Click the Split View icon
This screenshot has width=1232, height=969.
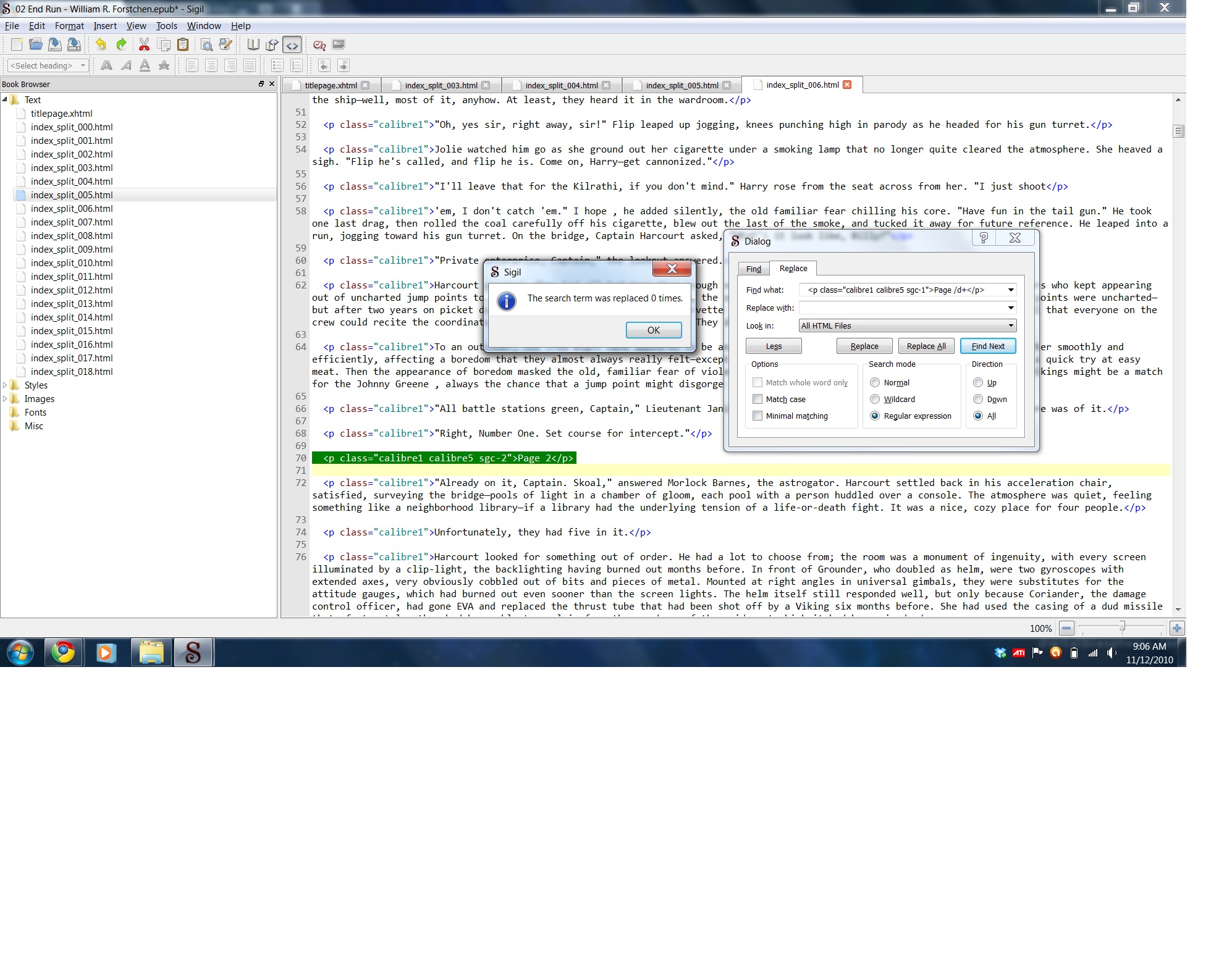(x=272, y=44)
